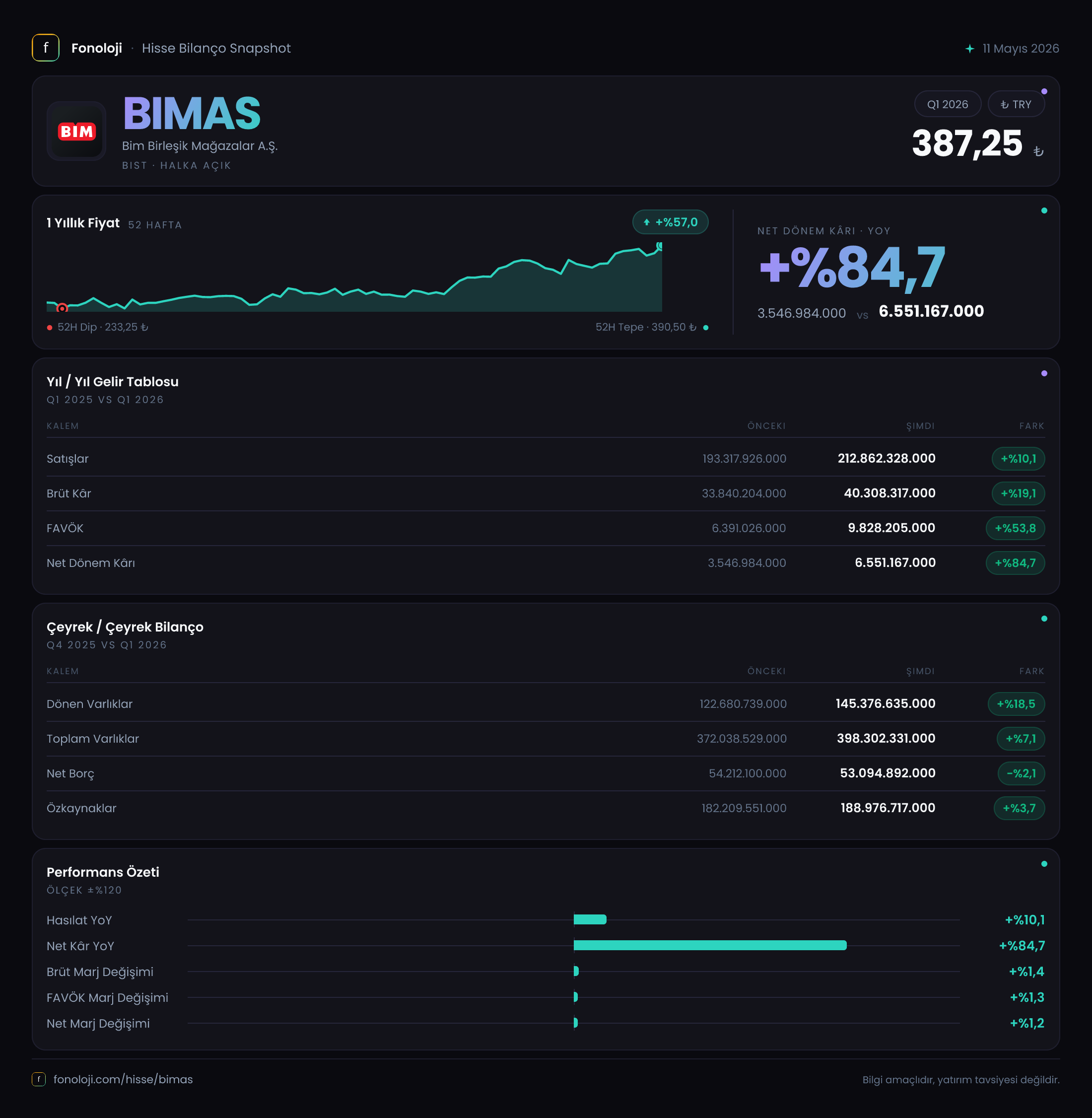Click the red 52H Dip marker on chart
This screenshot has height=1118, width=1092.
point(62,309)
